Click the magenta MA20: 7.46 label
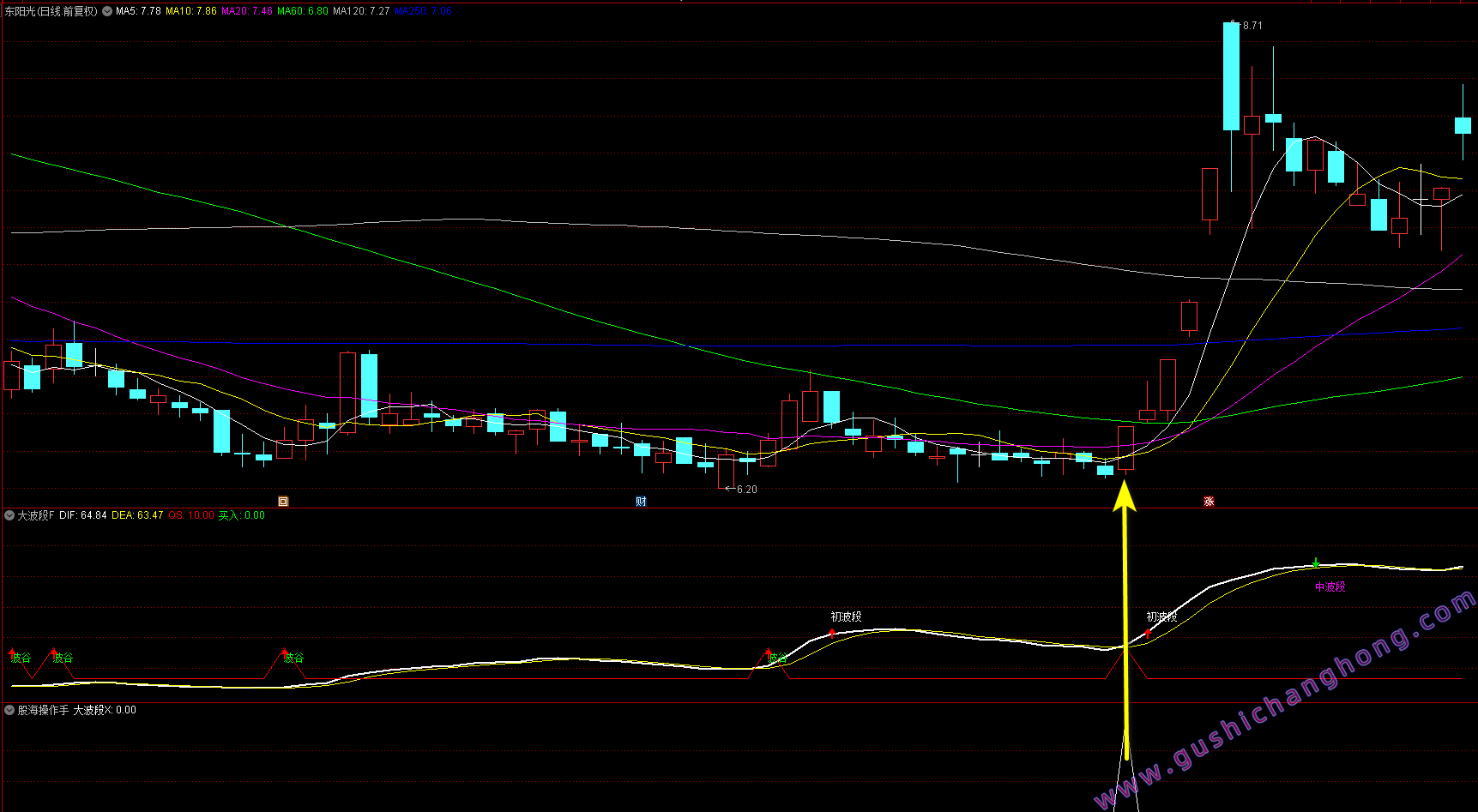This screenshot has height=812, width=1478. [247, 11]
